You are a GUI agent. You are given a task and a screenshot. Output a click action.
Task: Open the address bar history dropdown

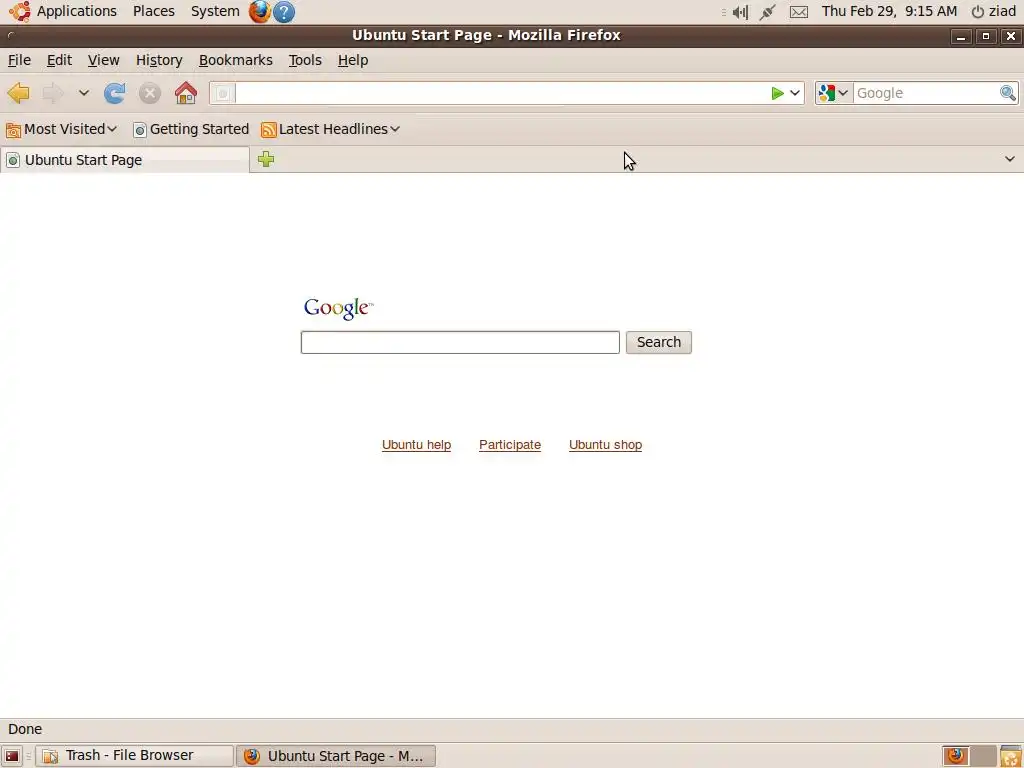click(795, 93)
